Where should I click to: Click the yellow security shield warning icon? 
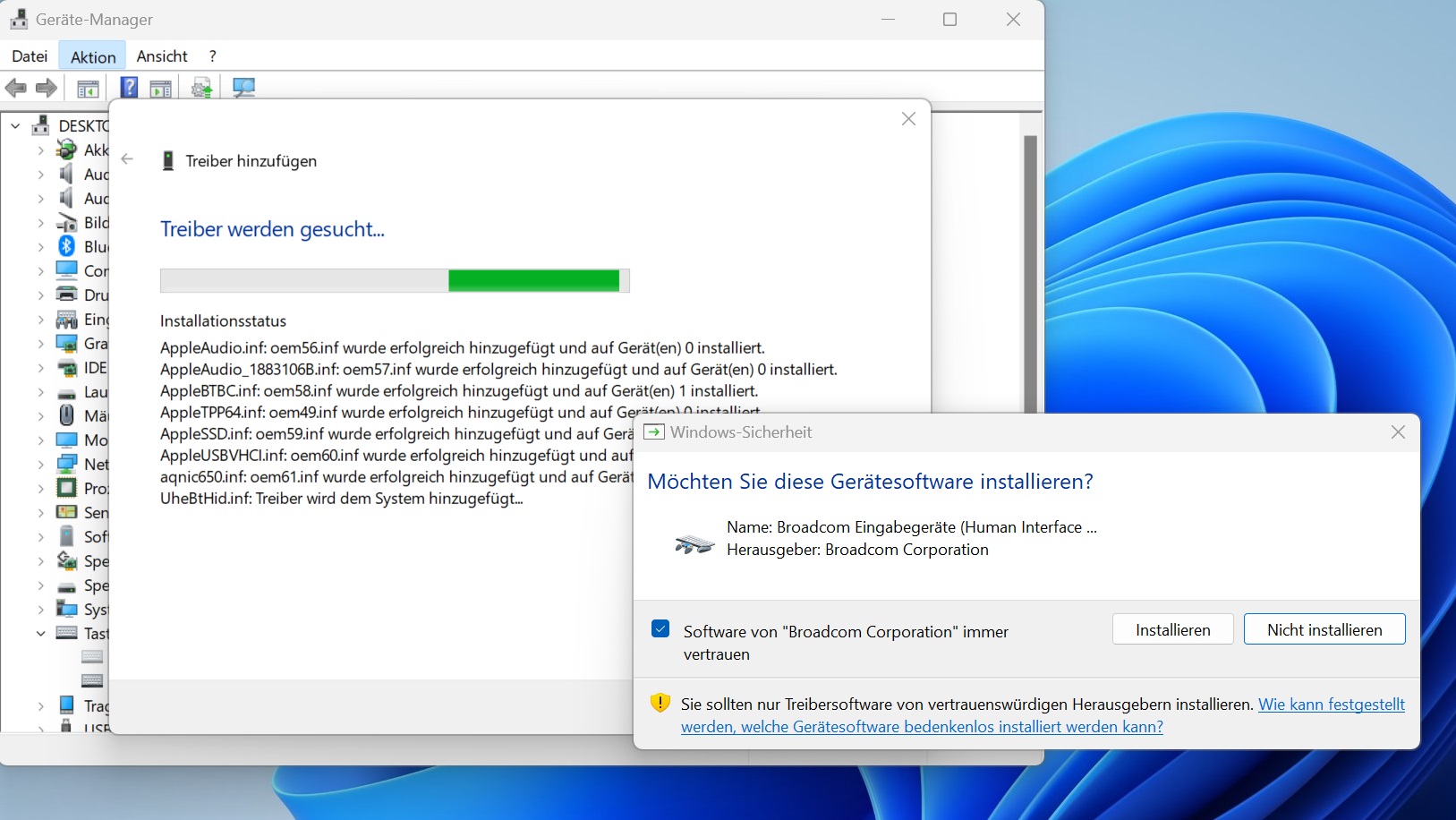point(660,704)
